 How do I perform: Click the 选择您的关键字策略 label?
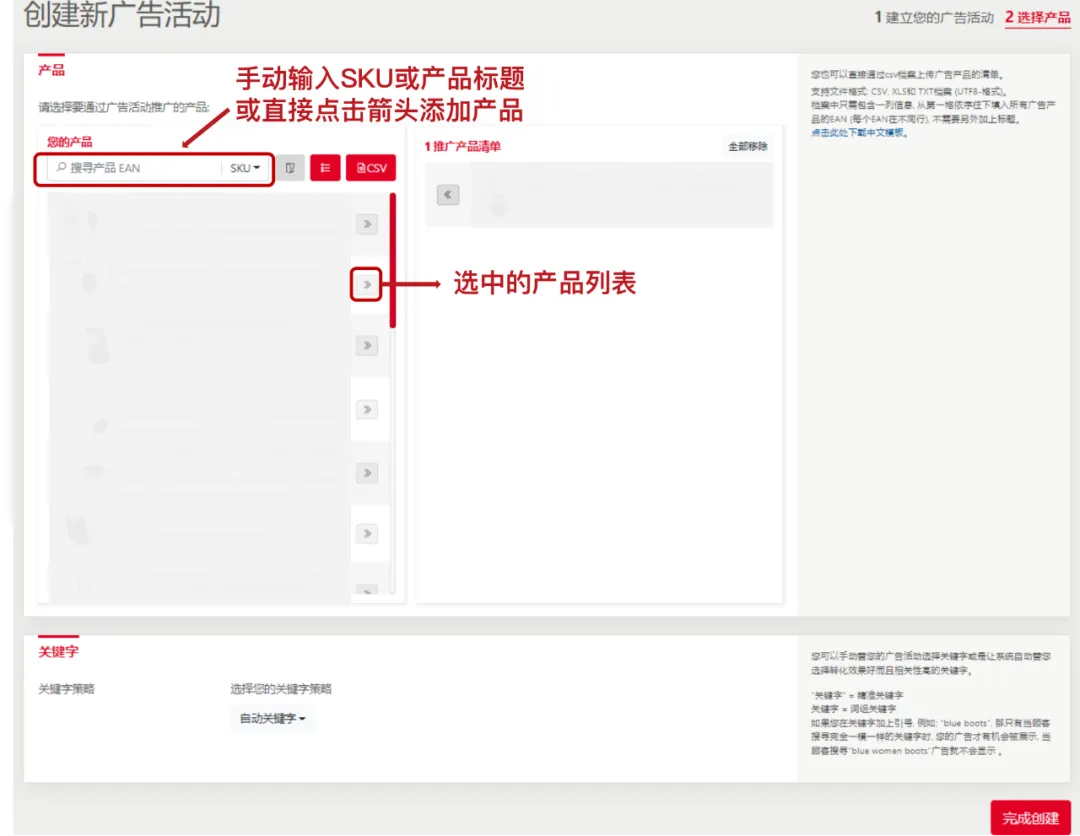click(x=280, y=689)
